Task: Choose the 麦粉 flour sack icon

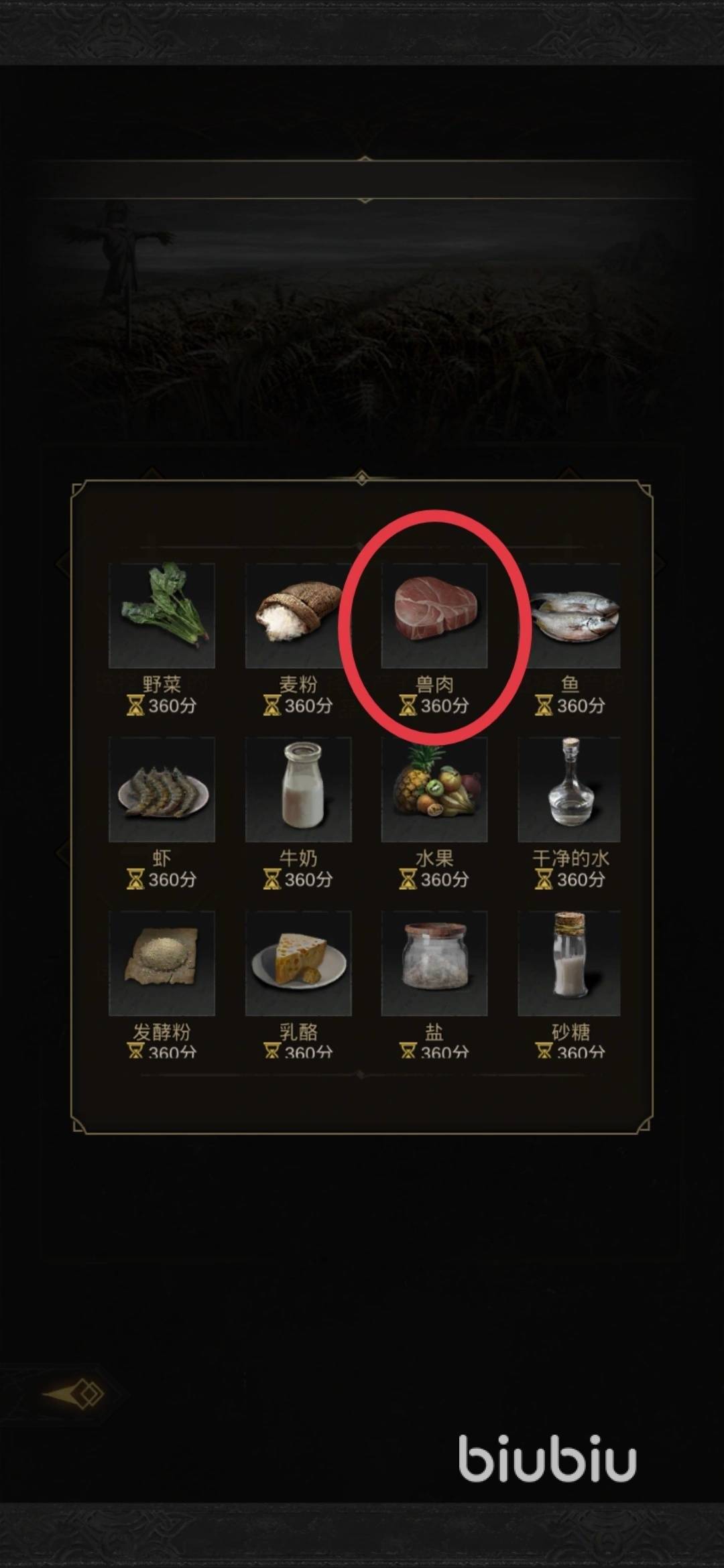Action: pyautogui.click(x=298, y=615)
